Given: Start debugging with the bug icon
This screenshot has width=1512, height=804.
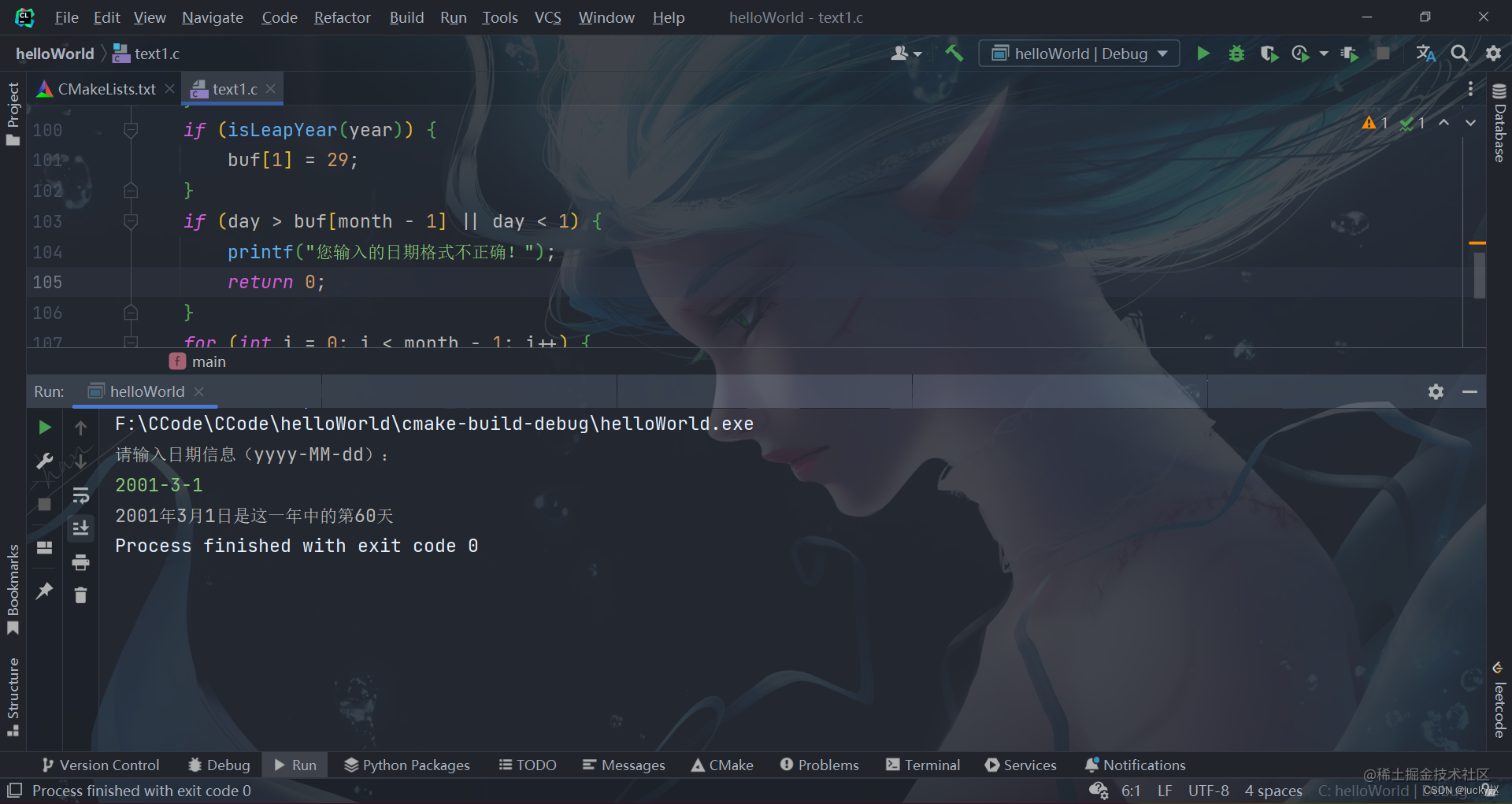Looking at the screenshot, I should coord(1236,54).
